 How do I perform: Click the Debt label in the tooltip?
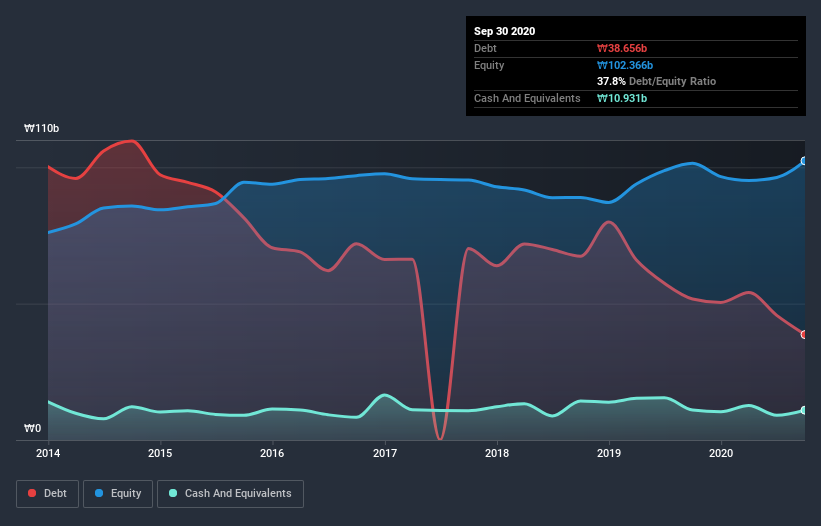click(485, 48)
